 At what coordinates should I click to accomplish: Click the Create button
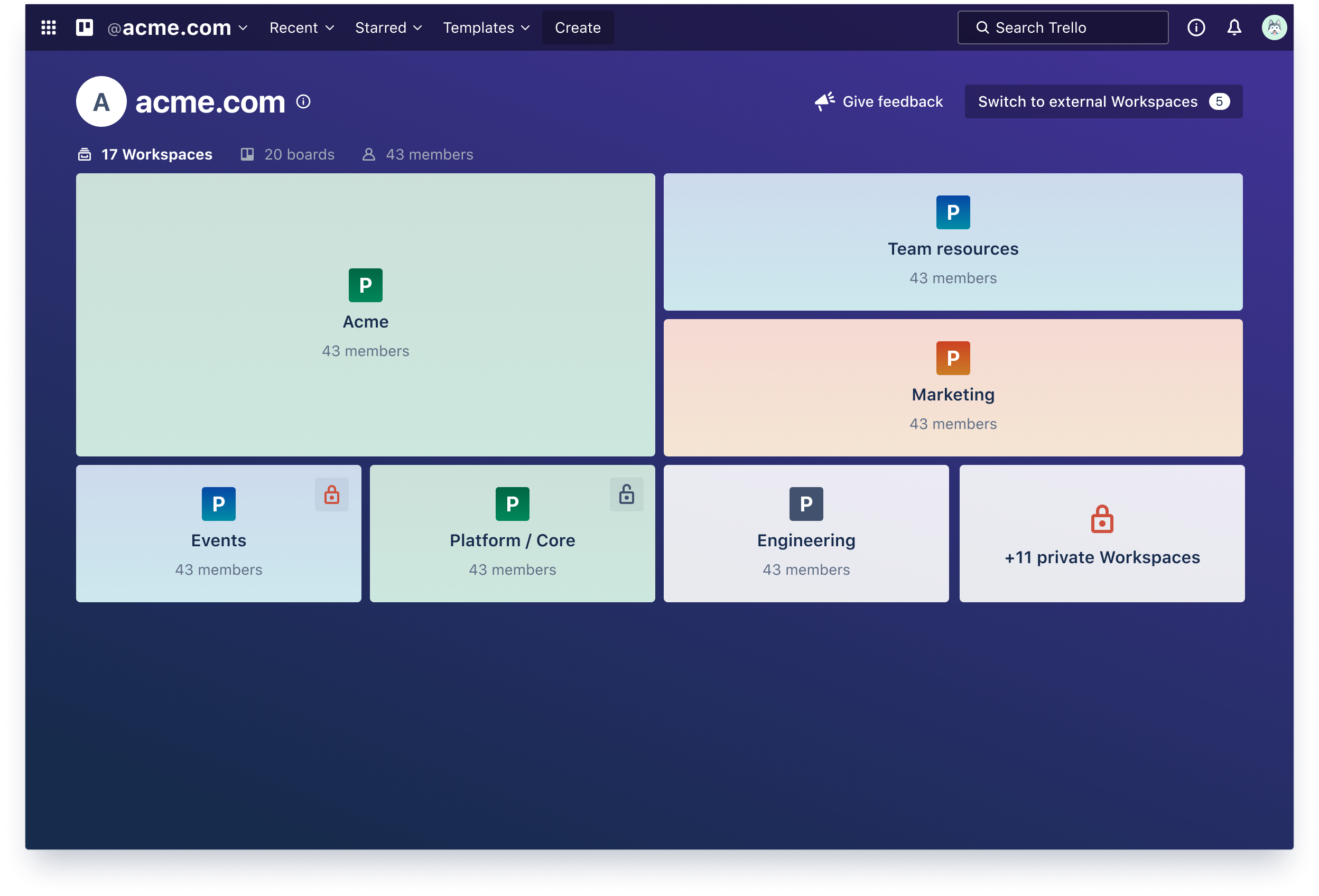[x=577, y=27]
